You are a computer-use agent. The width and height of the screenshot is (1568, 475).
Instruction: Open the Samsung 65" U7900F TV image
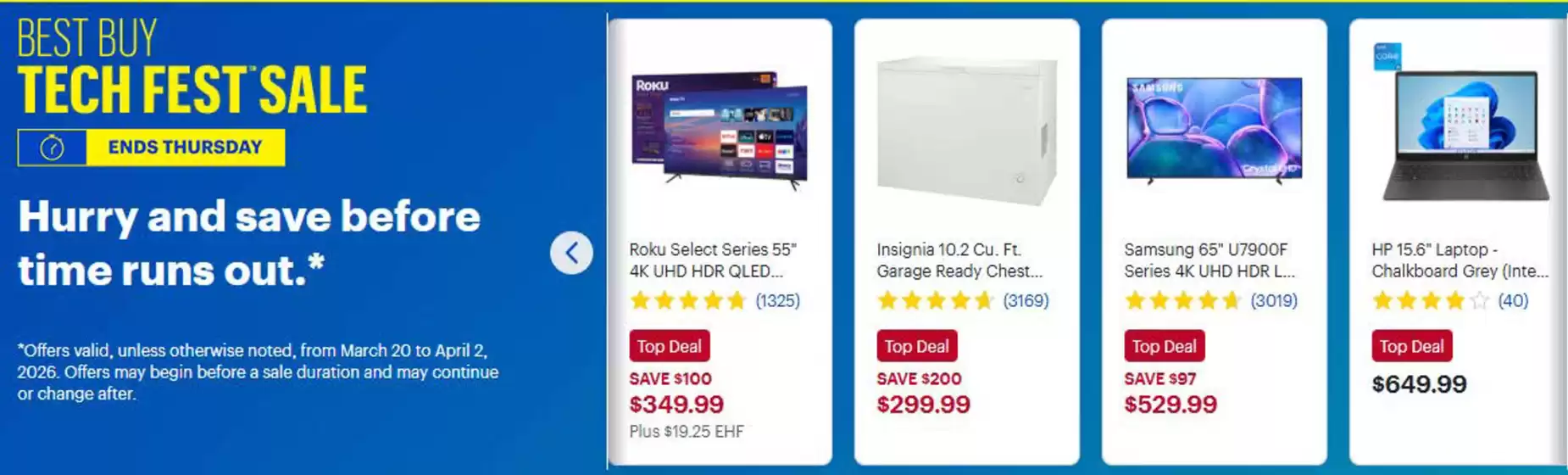1214,130
